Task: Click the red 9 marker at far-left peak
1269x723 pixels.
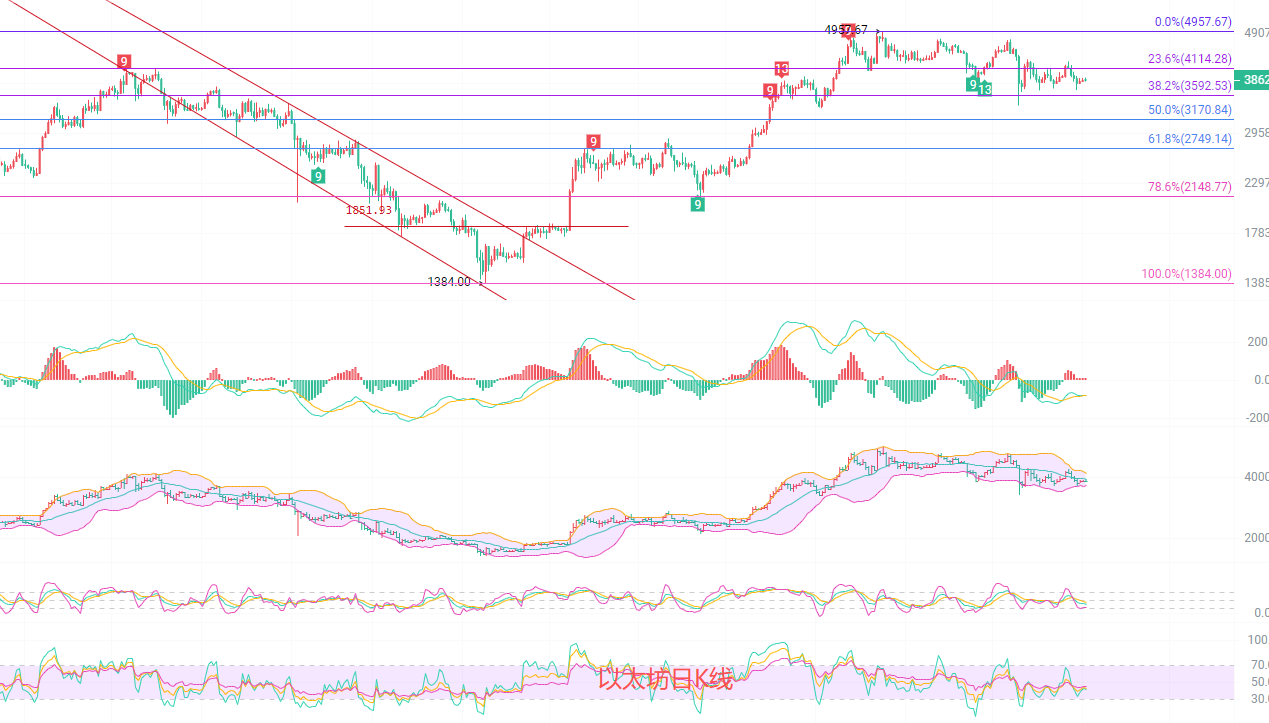Action: tap(124, 62)
